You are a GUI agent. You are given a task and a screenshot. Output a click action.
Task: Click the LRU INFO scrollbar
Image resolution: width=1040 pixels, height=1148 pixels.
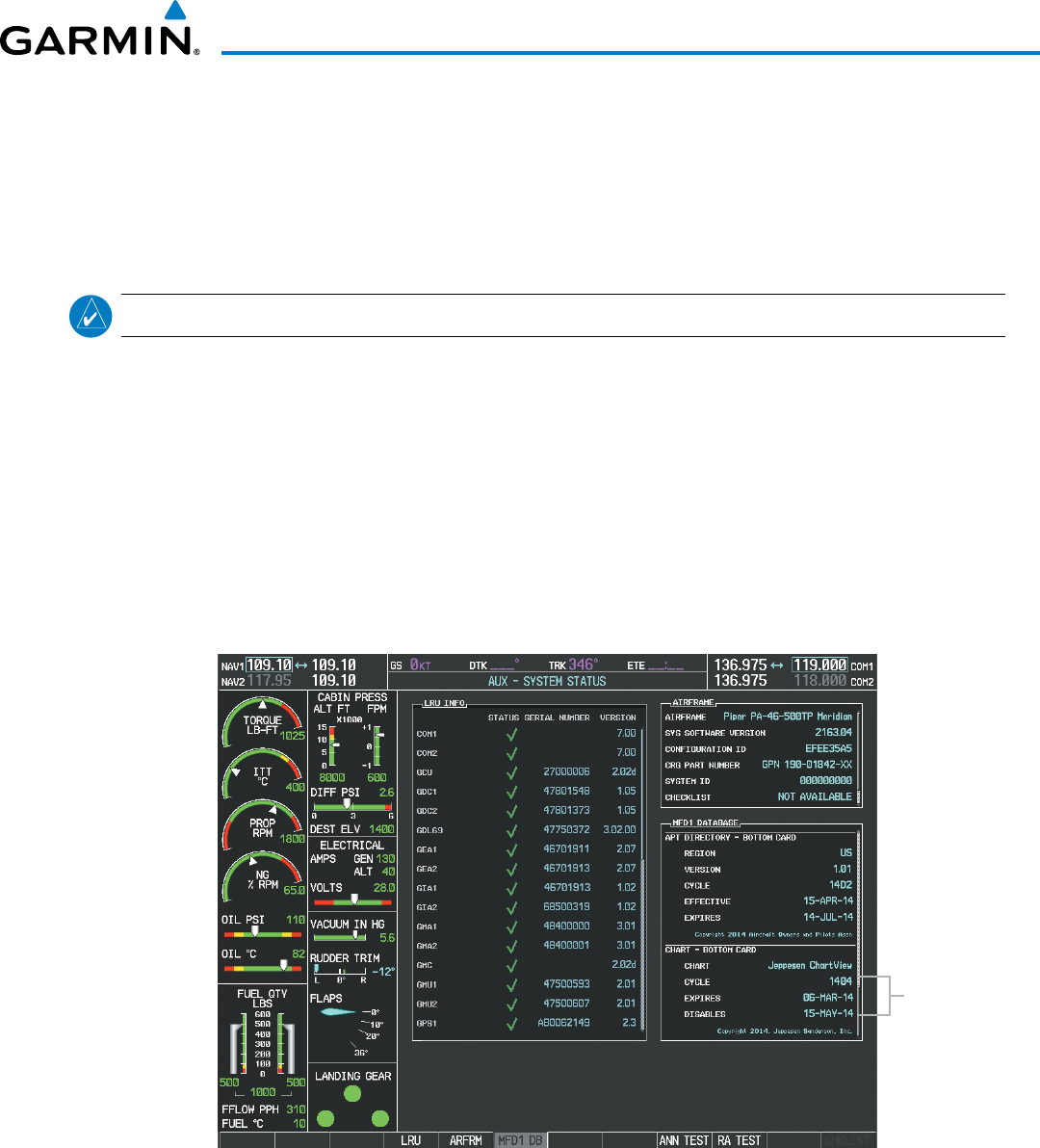click(x=642, y=878)
